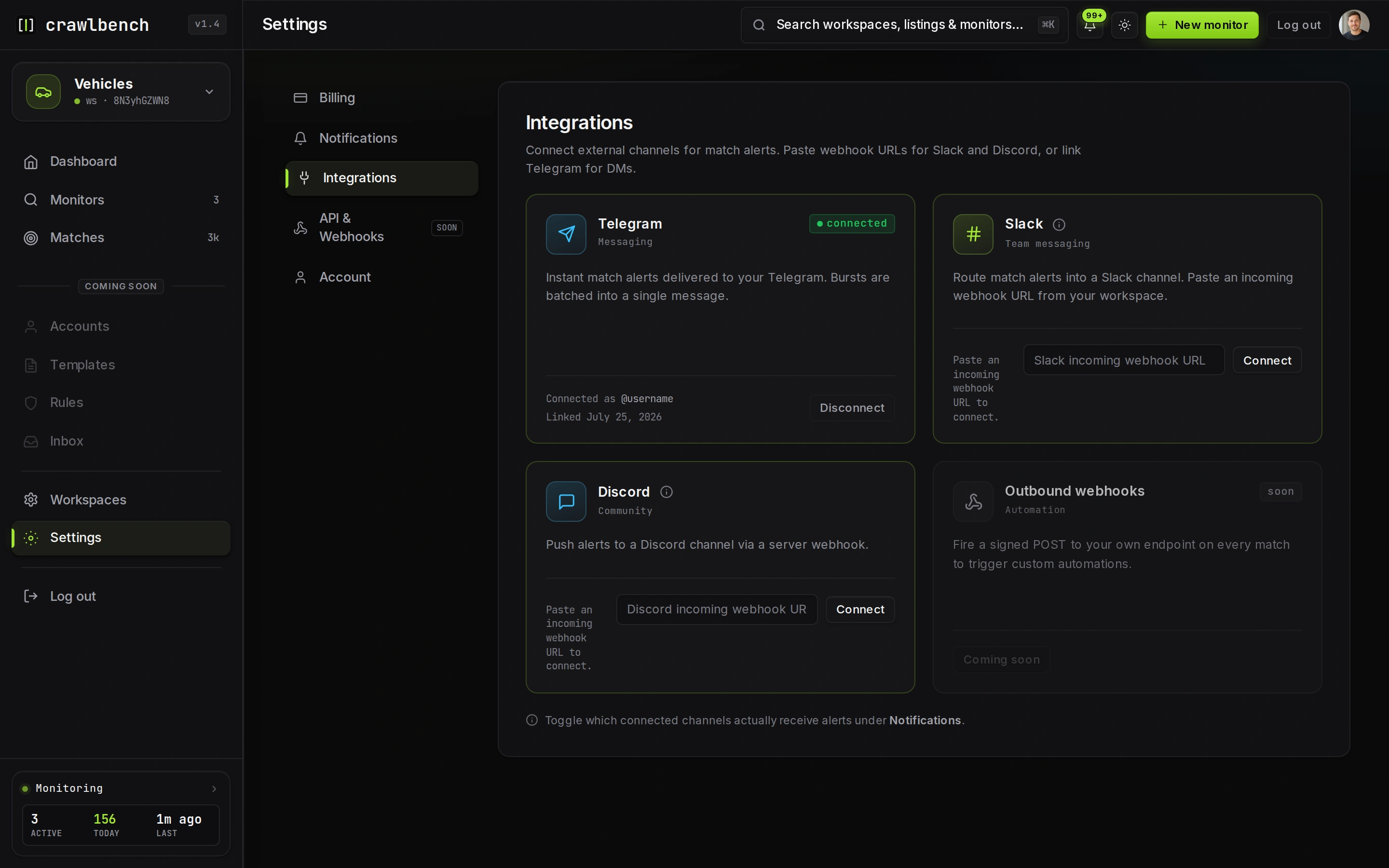Click the Discord chat bubble icon
The image size is (1389, 868).
[x=566, y=501]
